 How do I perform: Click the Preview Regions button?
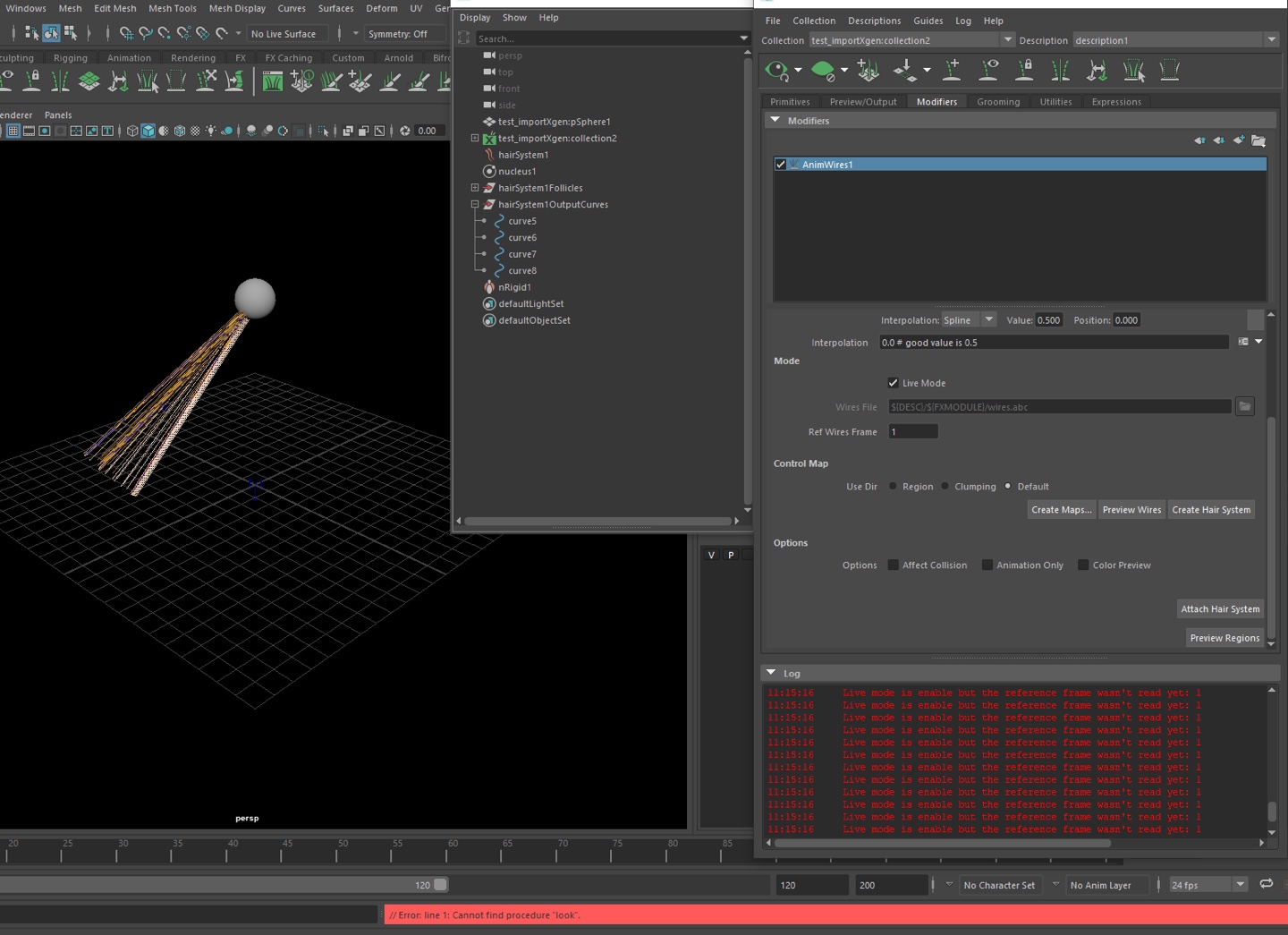1224,637
